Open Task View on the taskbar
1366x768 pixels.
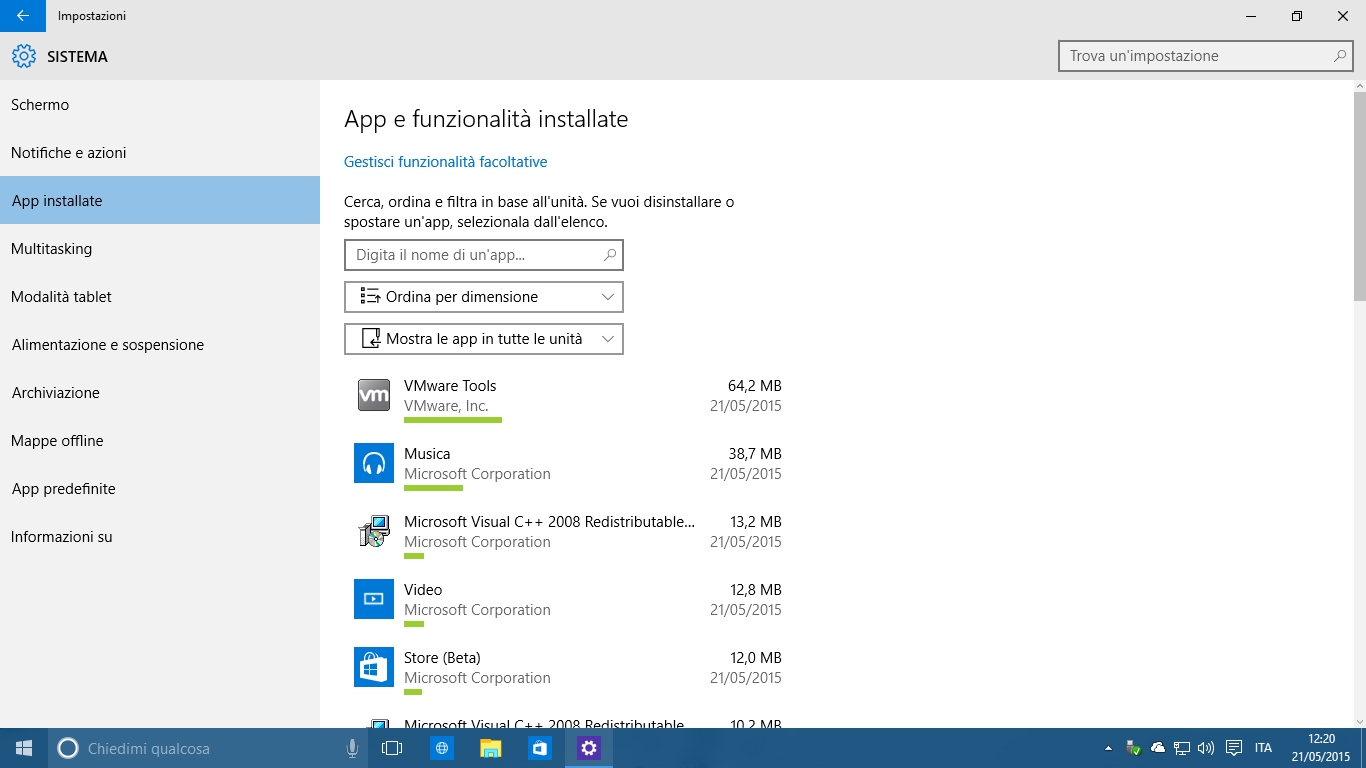(x=392, y=748)
